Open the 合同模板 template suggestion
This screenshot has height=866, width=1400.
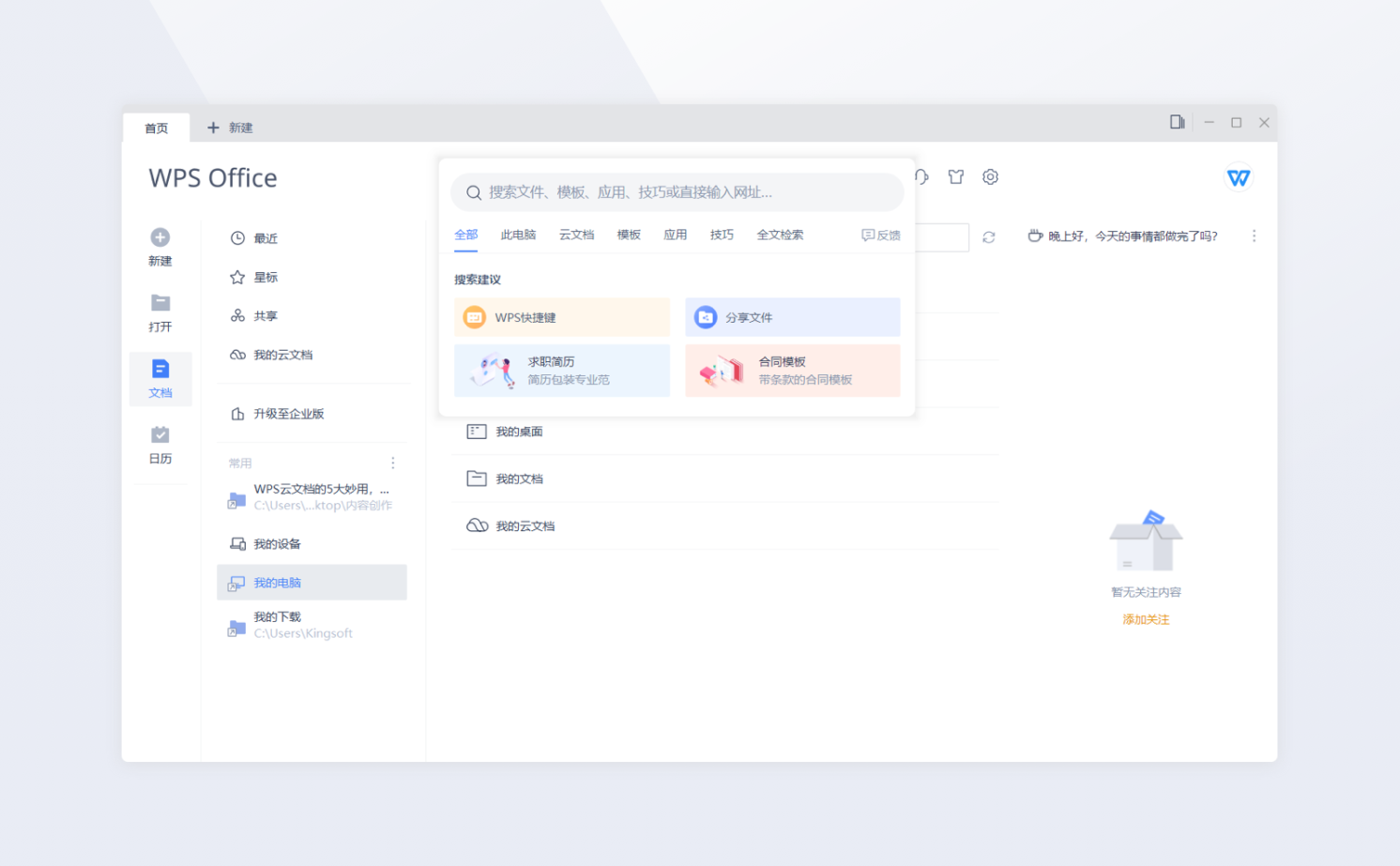(793, 371)
